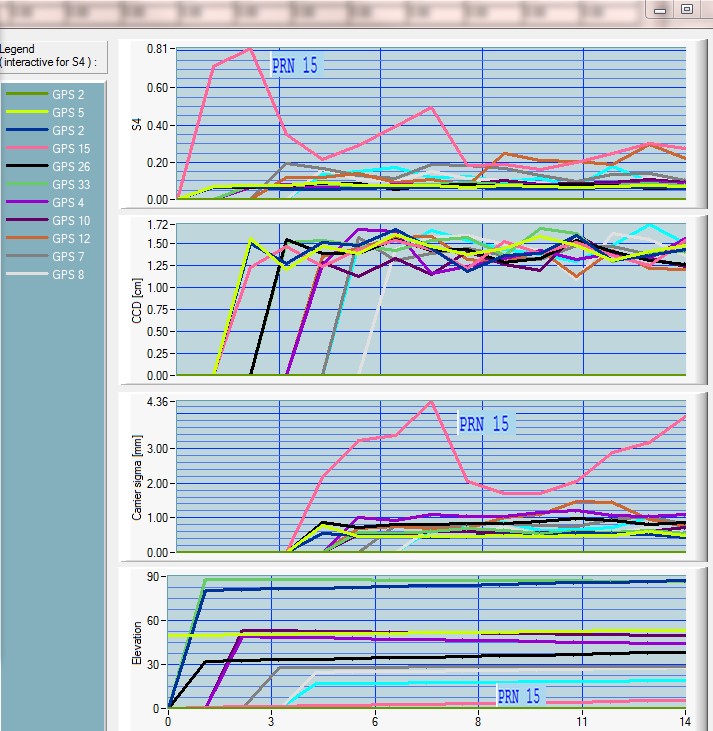The height and width of the screenshot is (731, 713).
Task: Click the CCD [cm] axis title
Action: coord(137,301)
